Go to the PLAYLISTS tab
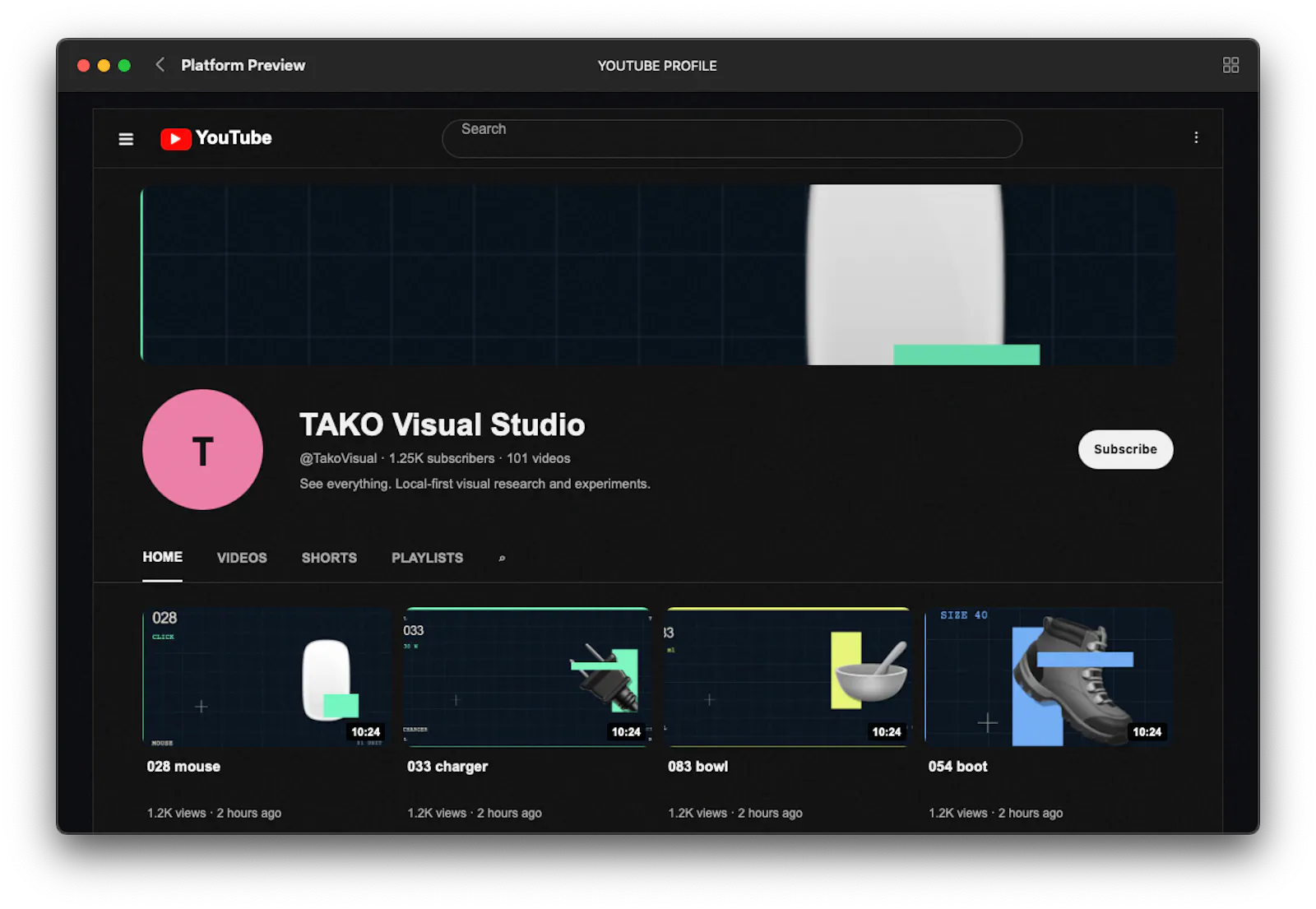 click(x=427, y=558)
